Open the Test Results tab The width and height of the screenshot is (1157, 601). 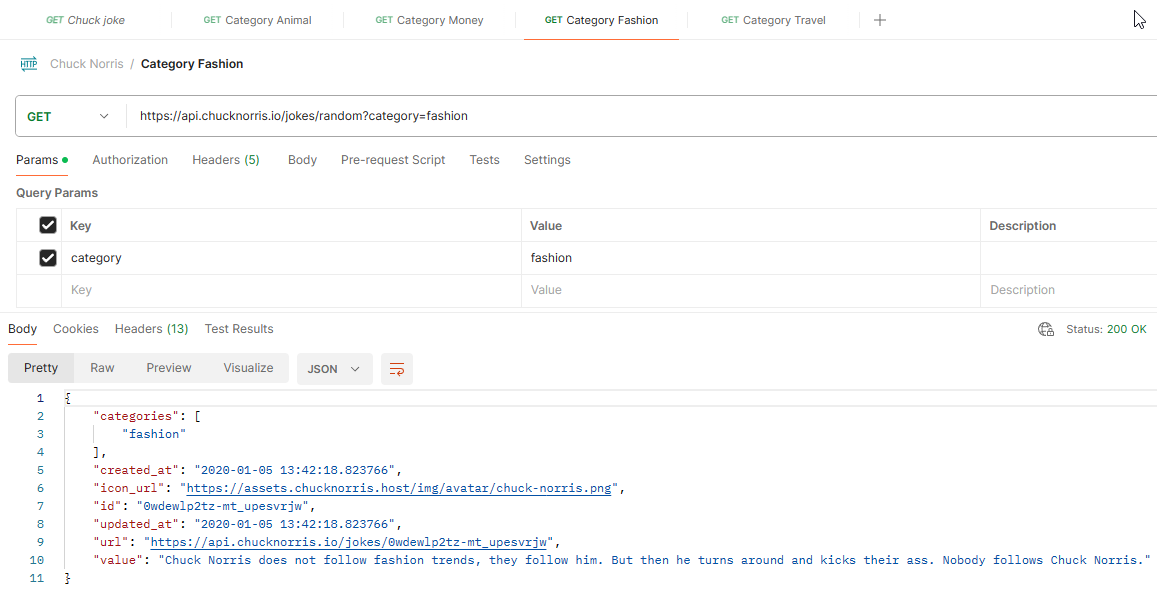(238, 329)
